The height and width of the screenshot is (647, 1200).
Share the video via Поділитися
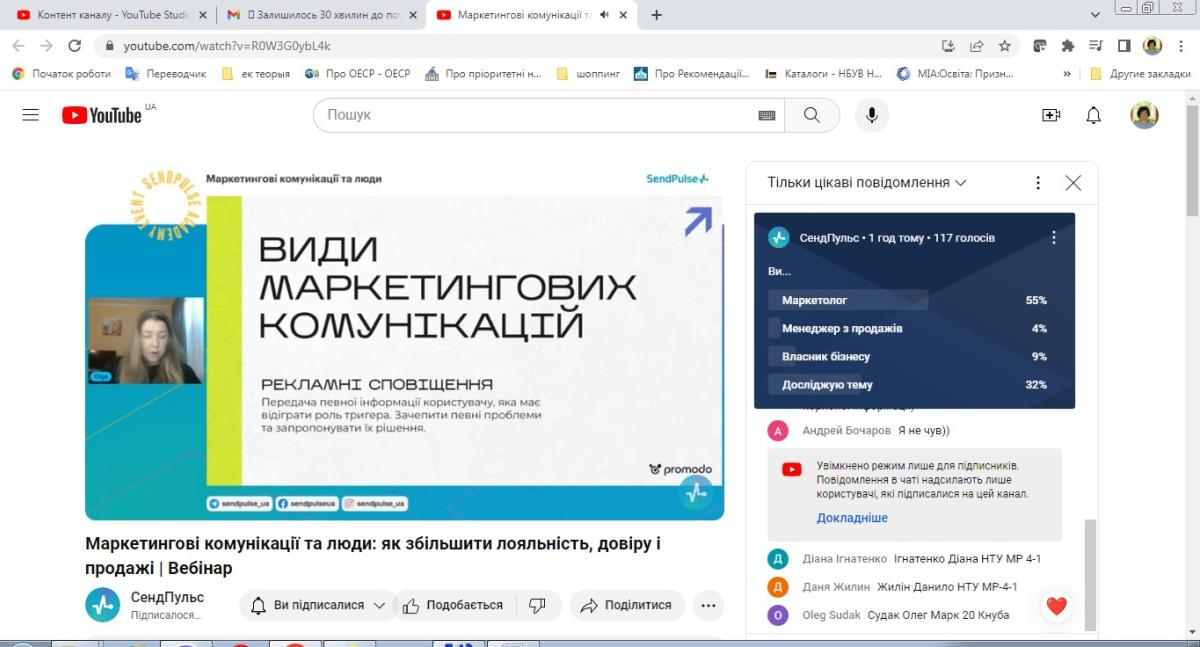626,605
